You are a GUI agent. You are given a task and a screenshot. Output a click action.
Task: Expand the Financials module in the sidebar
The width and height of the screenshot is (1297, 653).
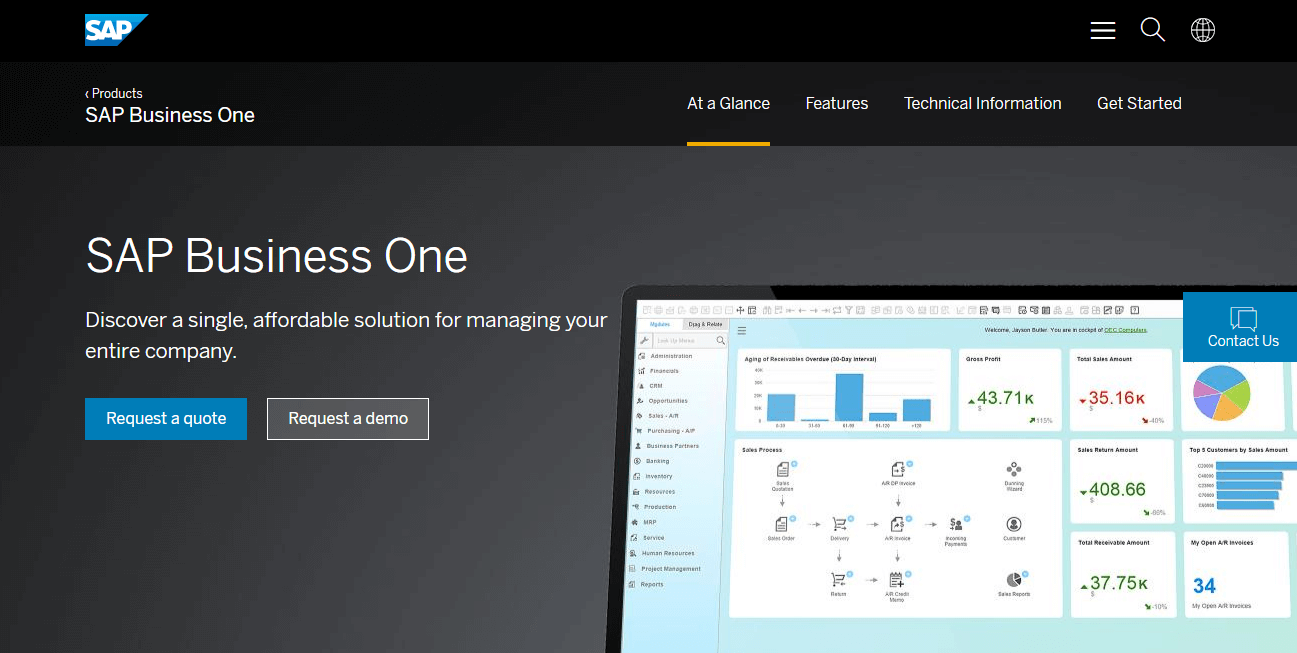tap(663, 371)
